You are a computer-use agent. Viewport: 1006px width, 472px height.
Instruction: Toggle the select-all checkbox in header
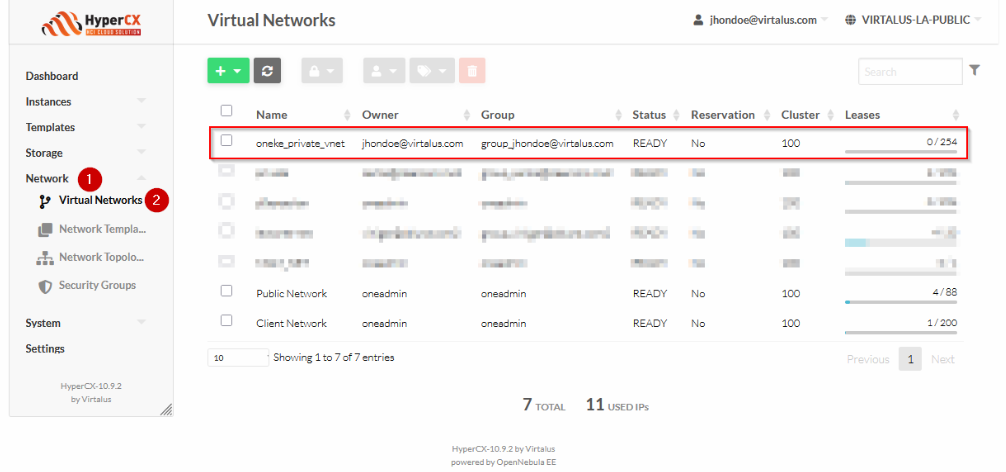pos(226,111)
